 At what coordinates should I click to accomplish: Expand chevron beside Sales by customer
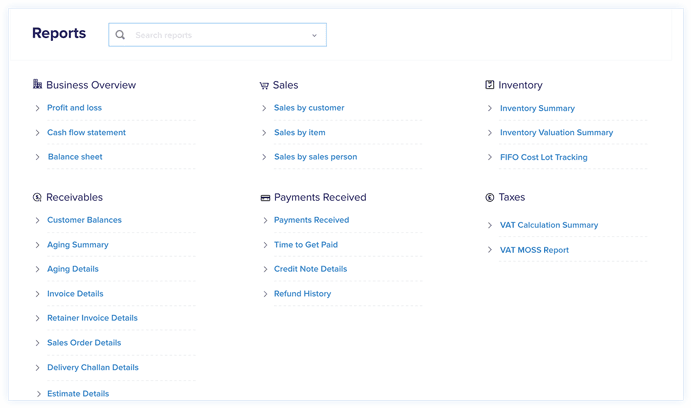pyautogui.click(x=264, y=108)
